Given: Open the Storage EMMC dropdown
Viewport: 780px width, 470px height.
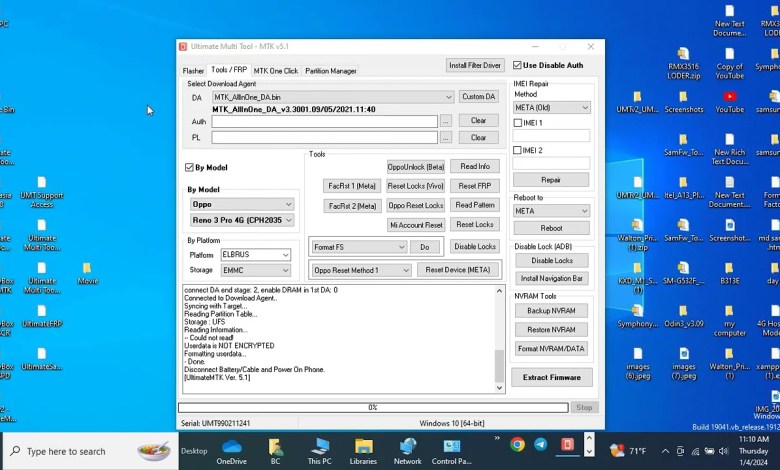Looking at the screenshot, I should pos(256,270).
